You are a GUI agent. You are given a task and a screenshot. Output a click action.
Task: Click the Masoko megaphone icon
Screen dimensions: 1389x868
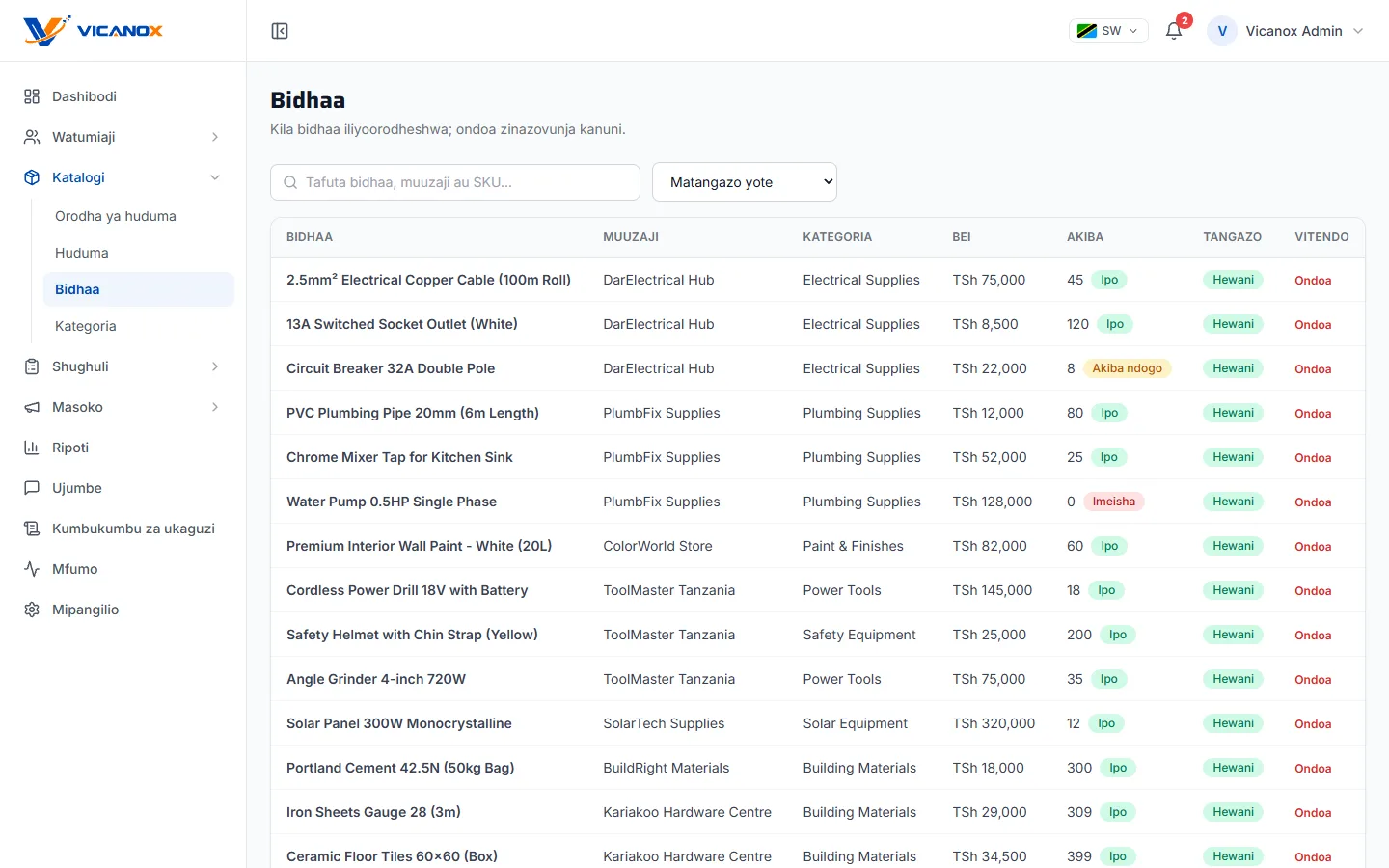(32, 407)
